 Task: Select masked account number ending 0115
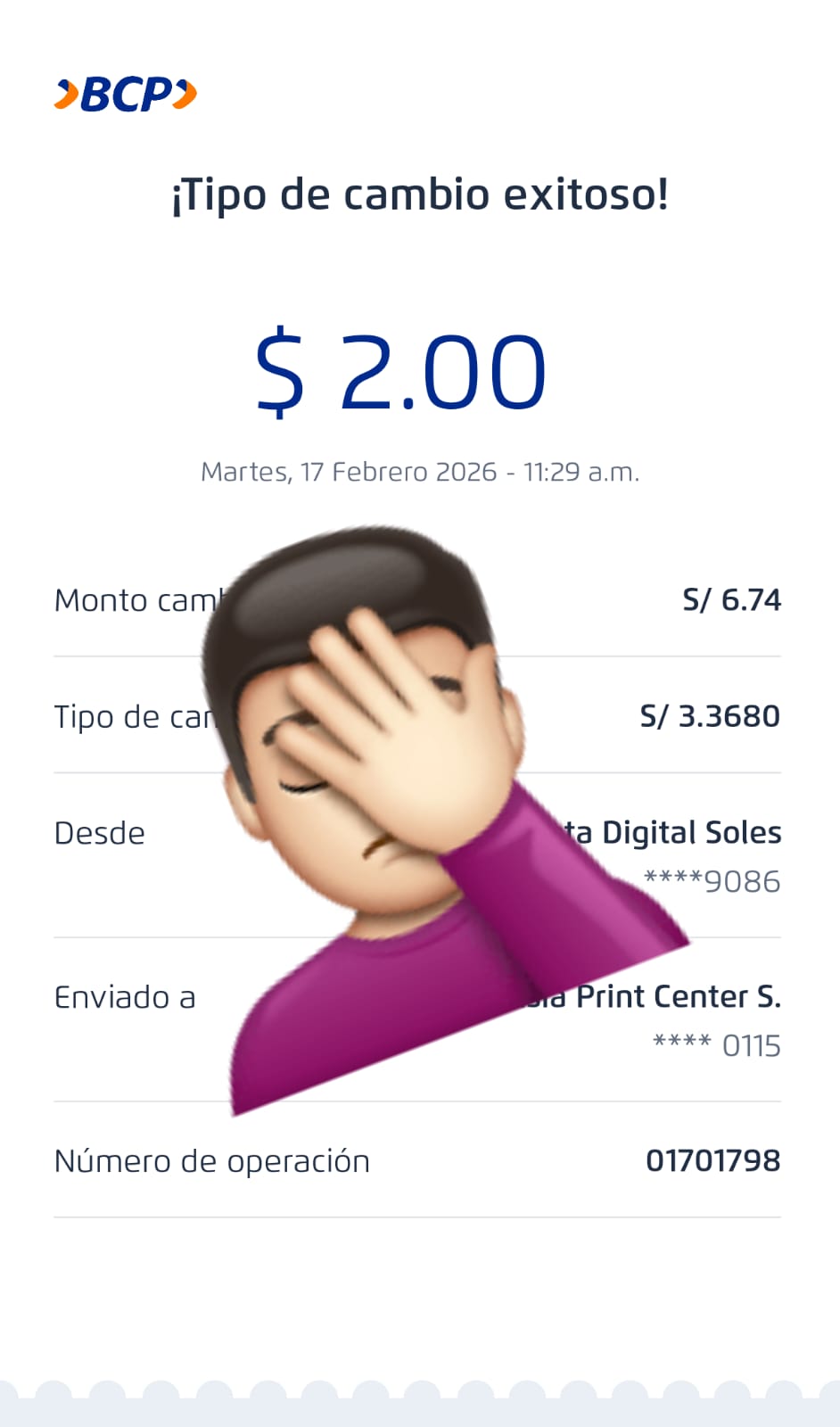(716, 1045)
